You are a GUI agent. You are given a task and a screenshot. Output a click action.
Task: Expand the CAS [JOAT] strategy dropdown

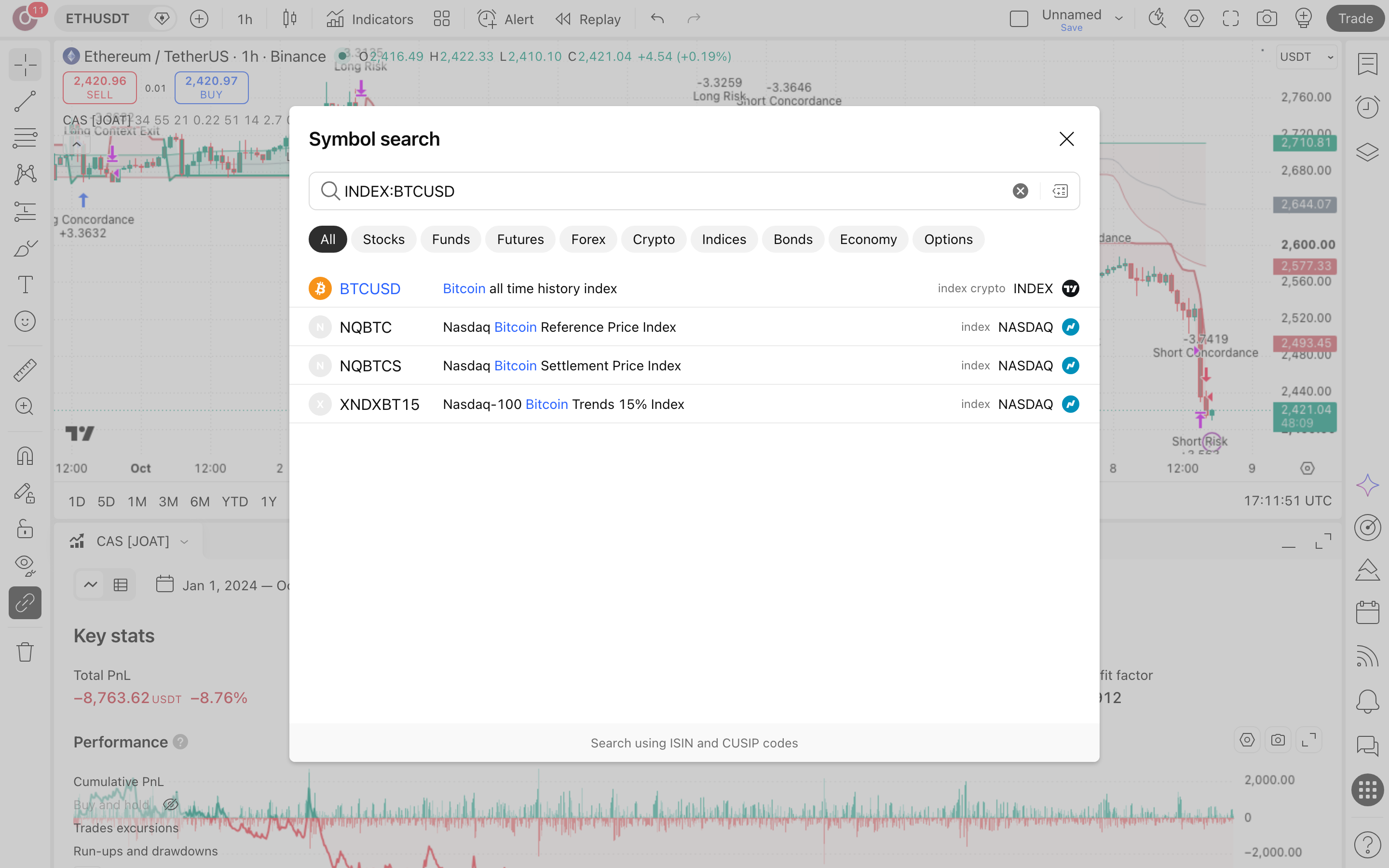pos(184,542)
